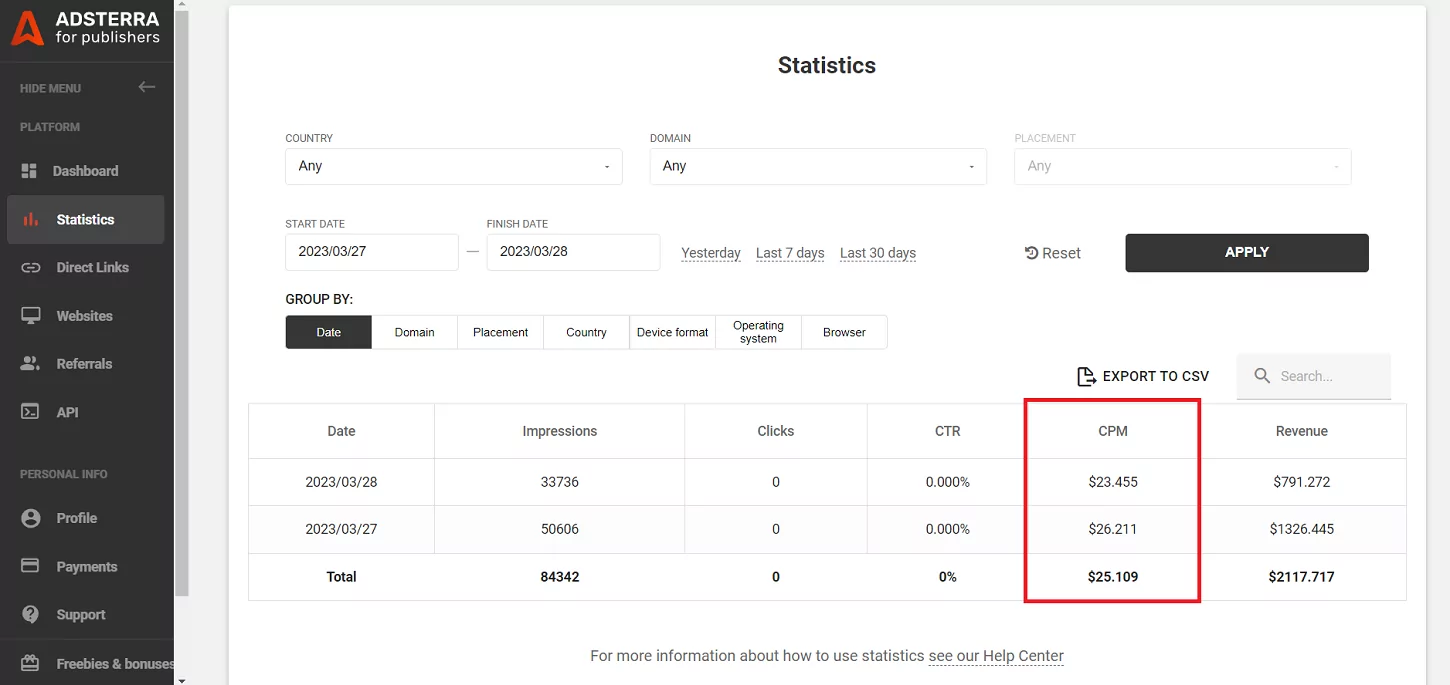Open the Domain filter dropdown
This screenshot has width=1450, height=685.
(817, 166)
